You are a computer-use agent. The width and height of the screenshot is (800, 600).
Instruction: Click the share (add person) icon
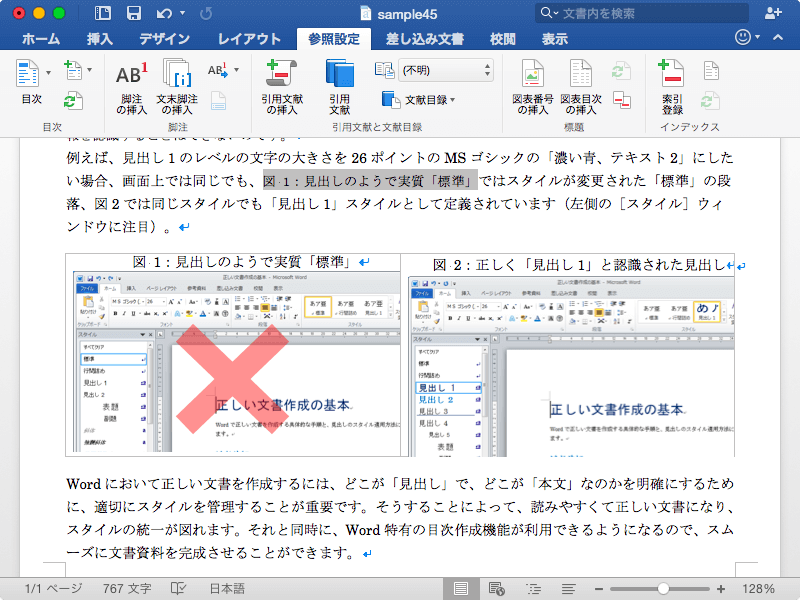(x=773, y=13)
